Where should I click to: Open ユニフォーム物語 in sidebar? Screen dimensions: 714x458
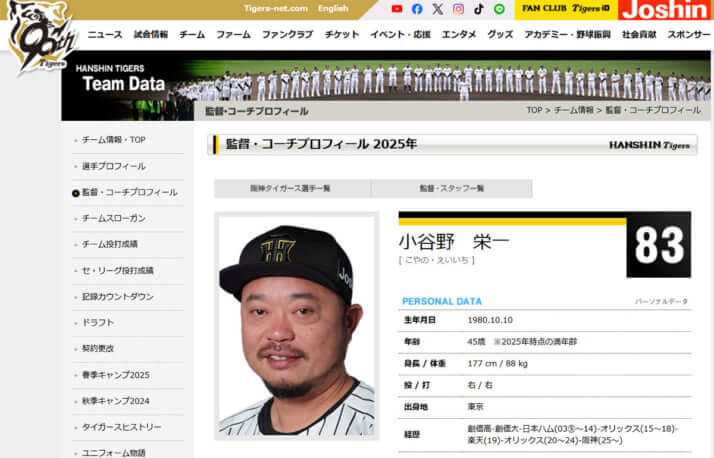point(114,453)
